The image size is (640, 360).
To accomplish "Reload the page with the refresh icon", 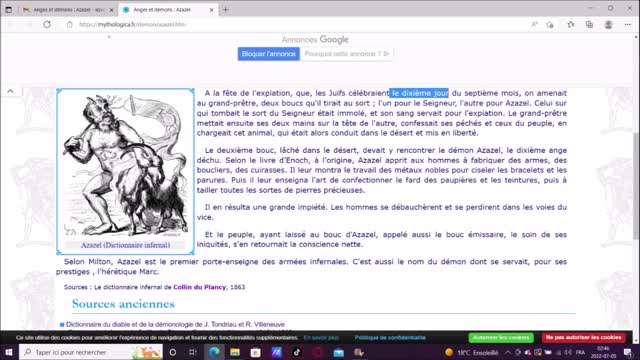I will point(47,24).
